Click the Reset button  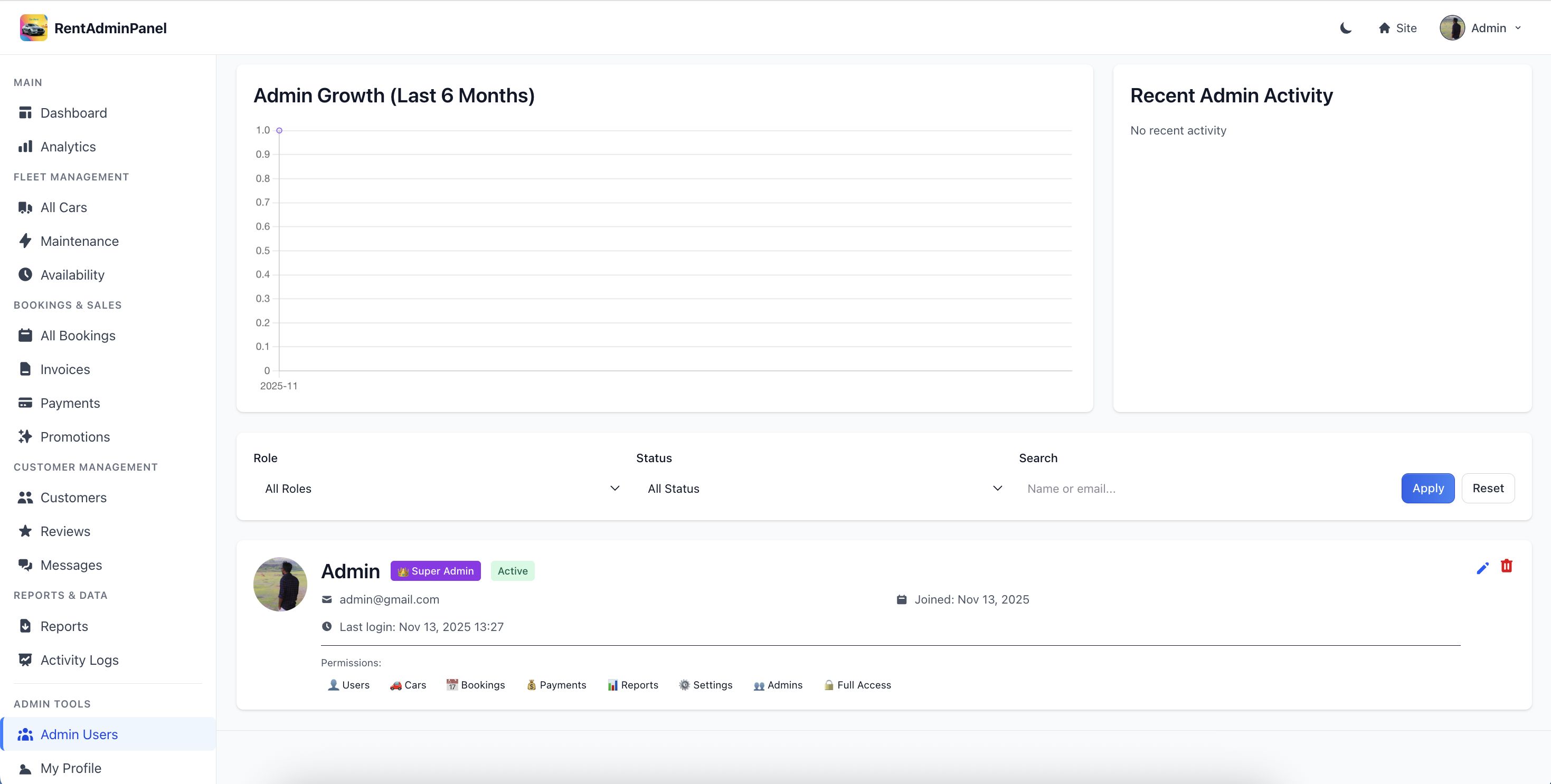[x=1488, y=489]
